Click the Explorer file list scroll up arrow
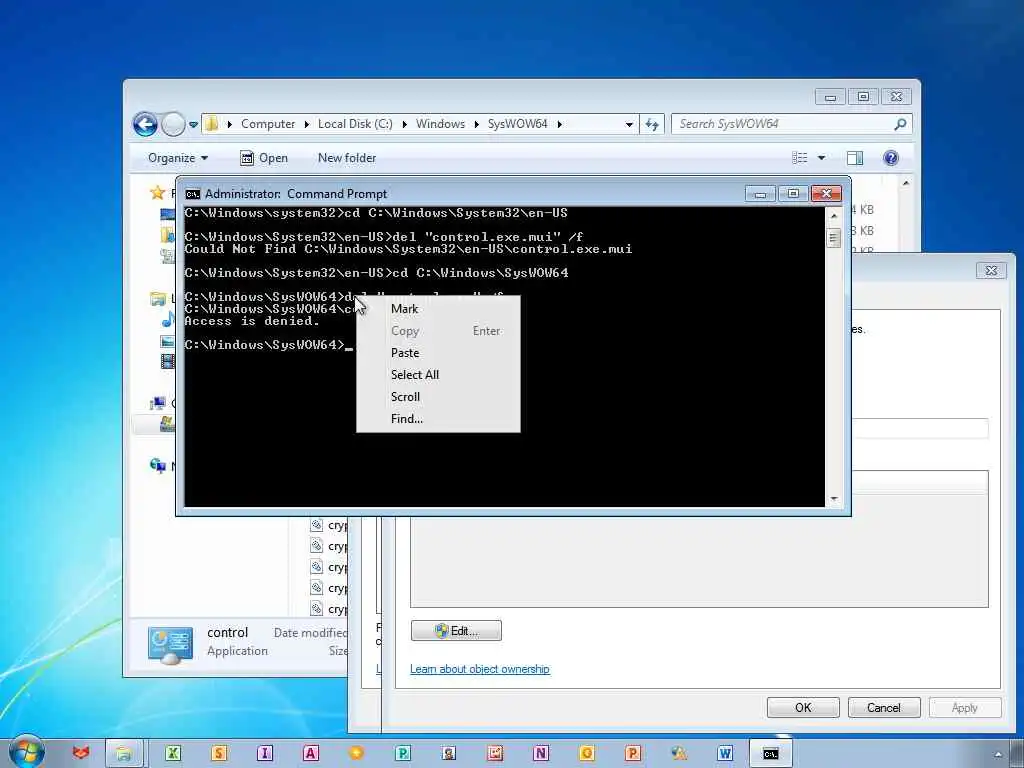Image resolution: width=1024 pixels, height=768 pixels. point(906,184)
